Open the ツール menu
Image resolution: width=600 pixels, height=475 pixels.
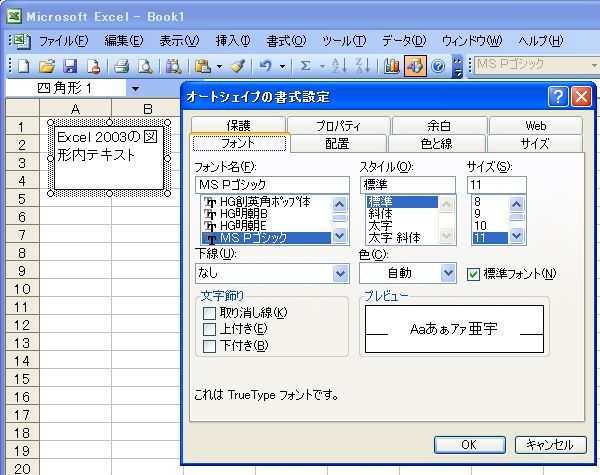(344, 41)
